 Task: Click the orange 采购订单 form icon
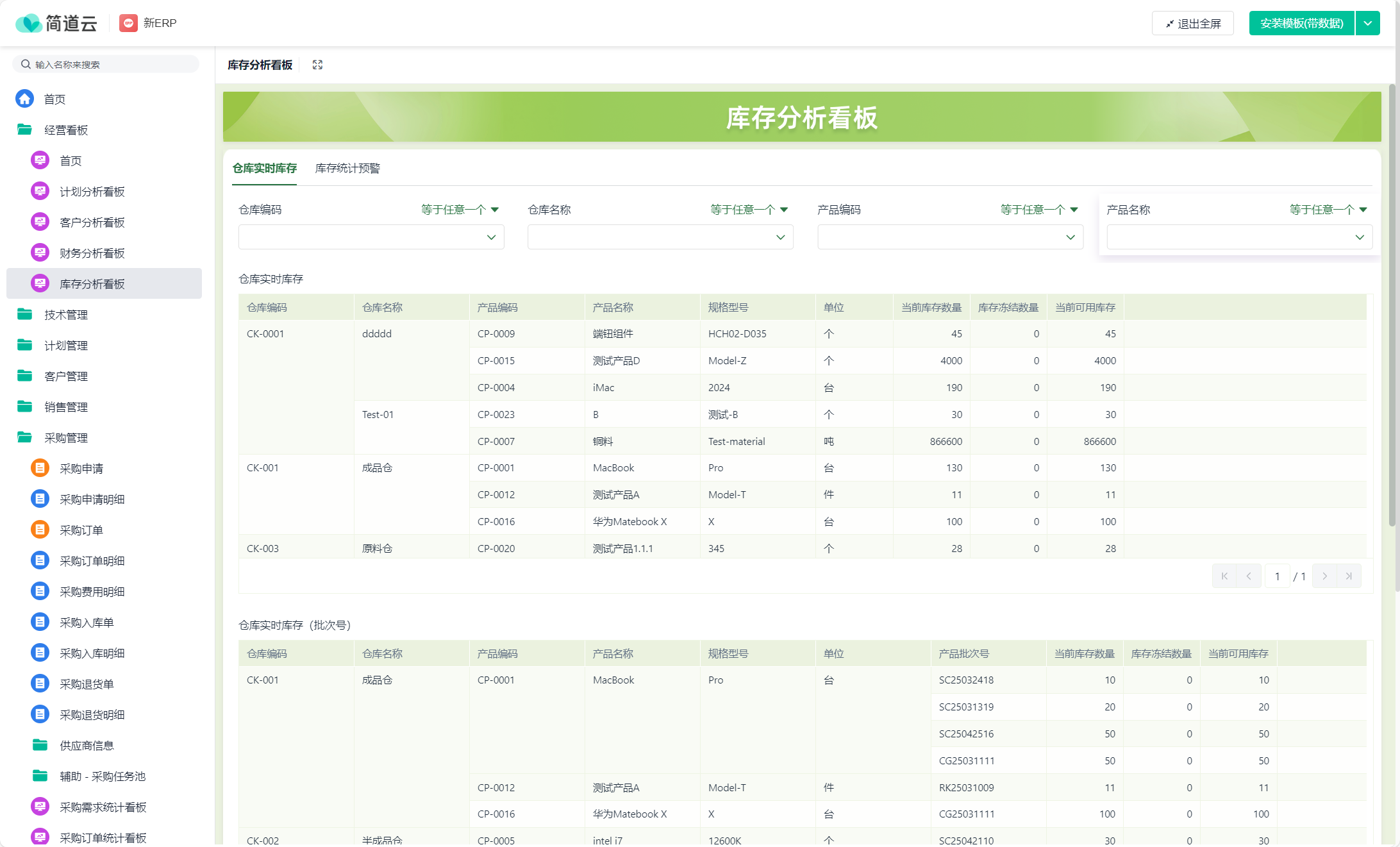(40, 530)
